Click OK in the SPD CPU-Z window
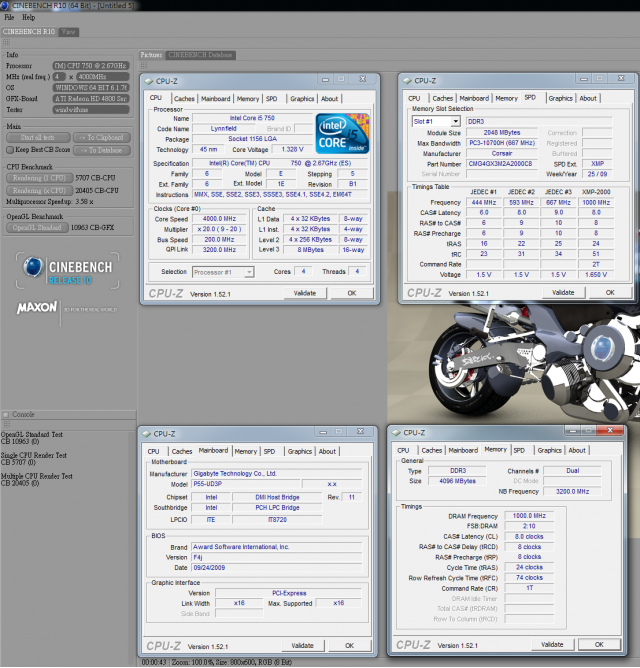Image resolution: width=640 pixels, height=668 pixels. tap(610, 293)
